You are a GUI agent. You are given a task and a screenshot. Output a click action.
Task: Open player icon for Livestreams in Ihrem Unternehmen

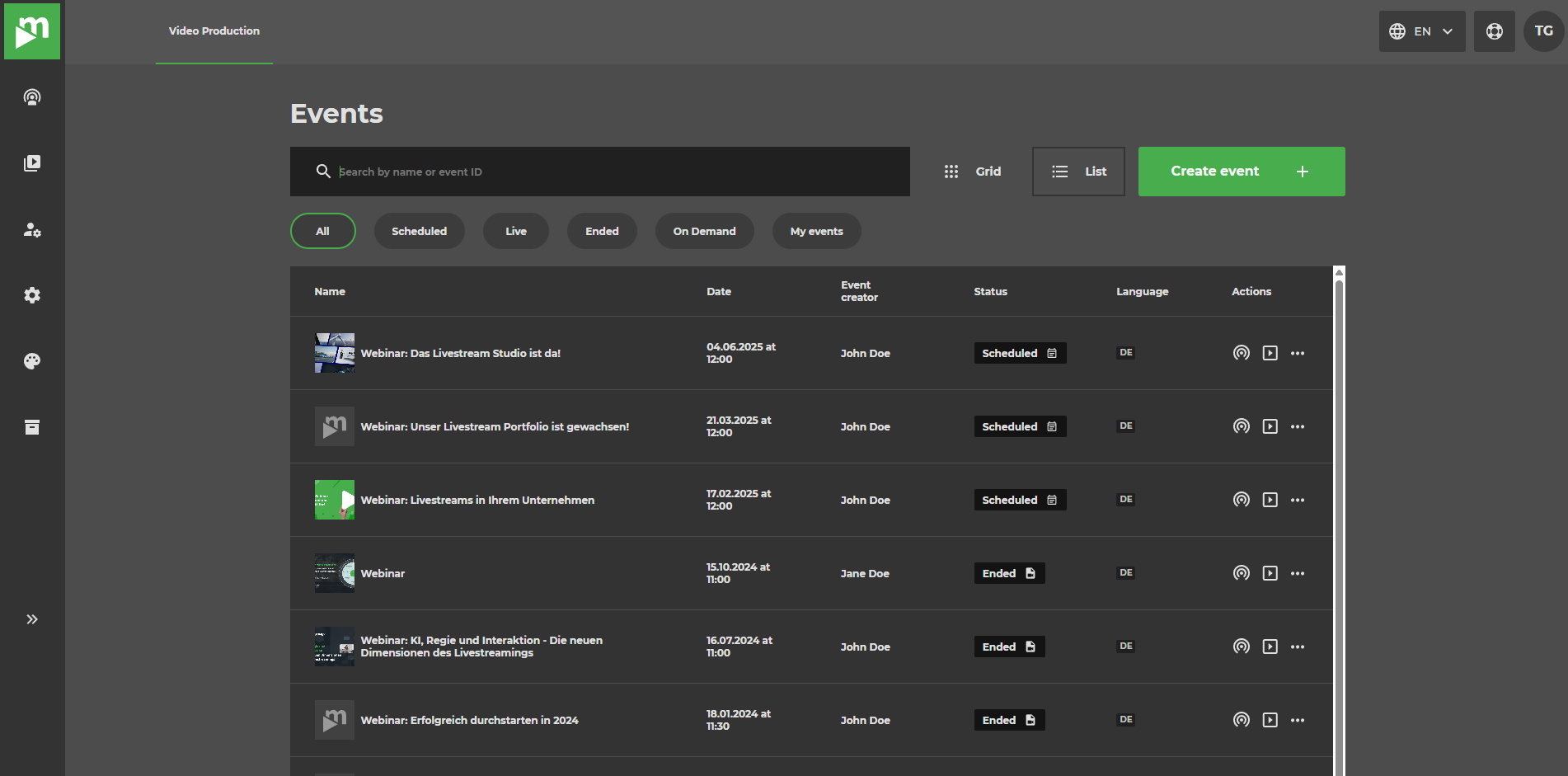point(1270,500)
